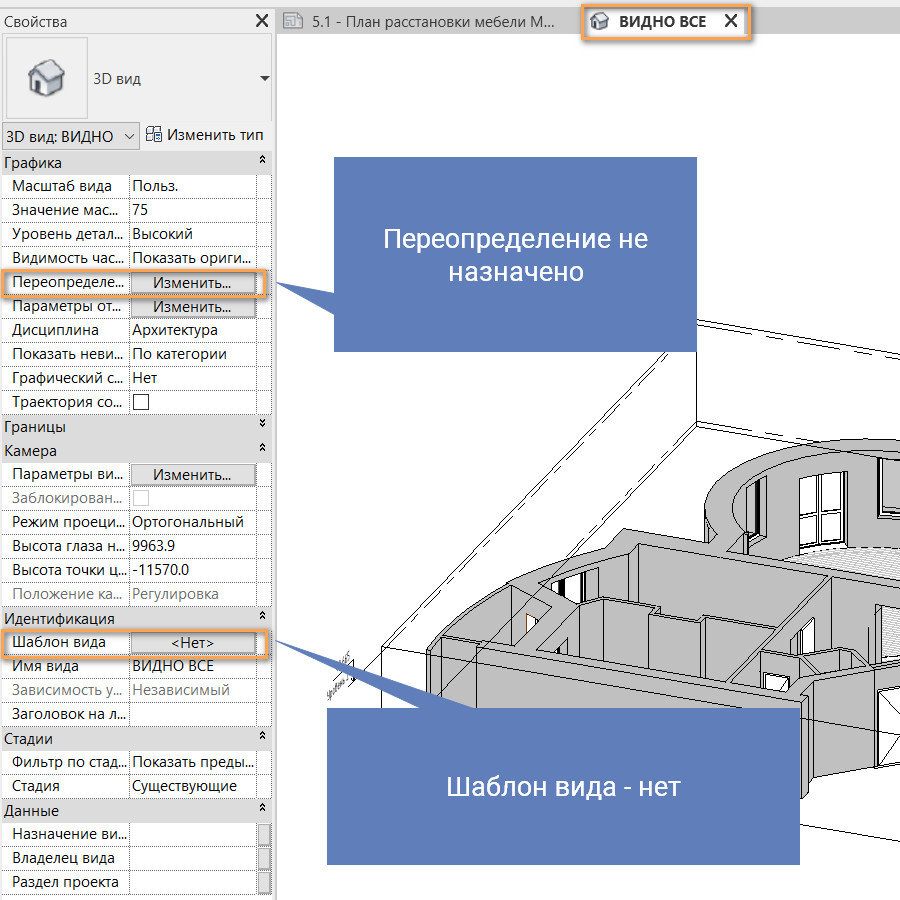Click the Фильтр по стадиям value
Viewport: 900px width, 900px height.
coord(193,762)
